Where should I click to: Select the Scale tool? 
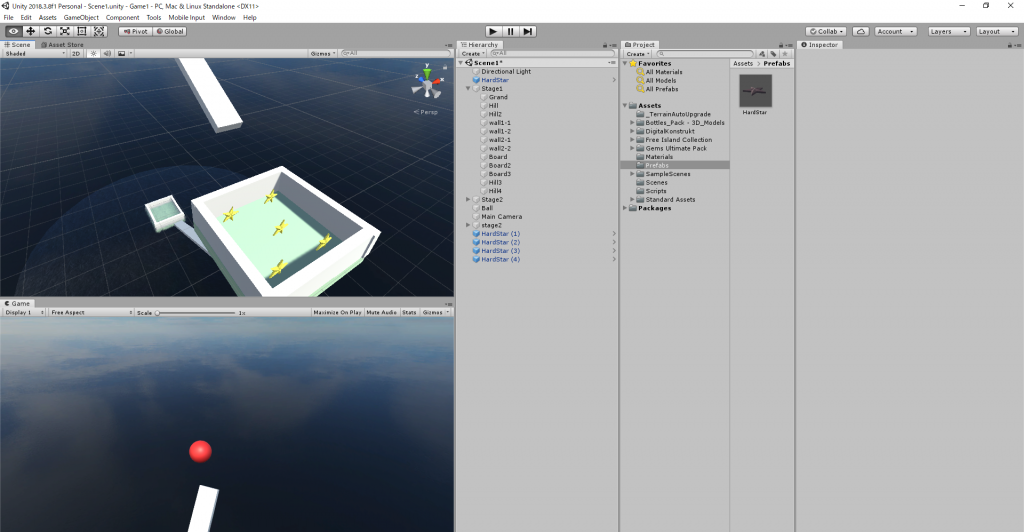(65, 31)
